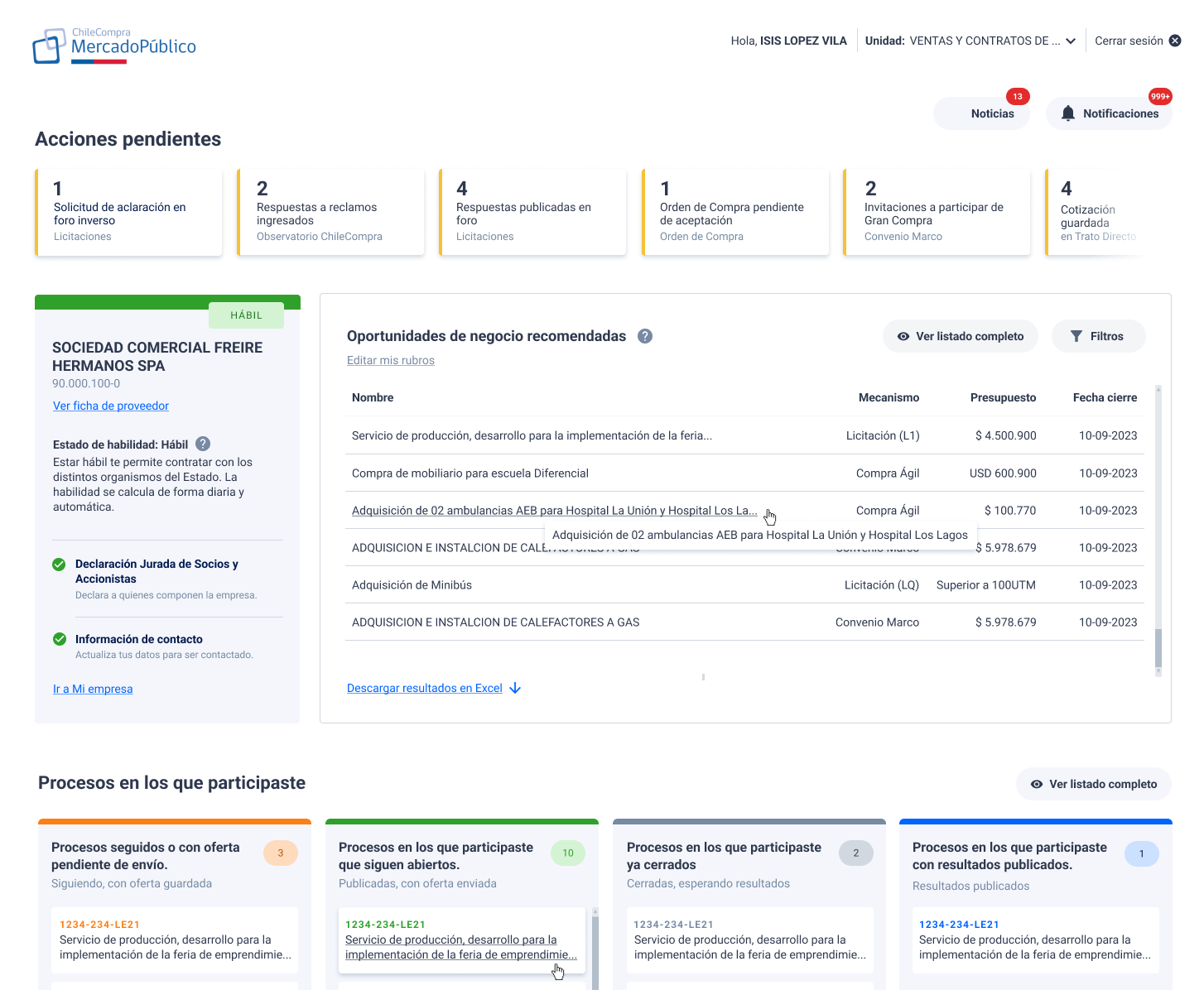Screen dimensions: 1204x990
Task: Expand the Unidad VENTAS Y CONTRATOS dropdown
Action: click(x=1070, y=40)
